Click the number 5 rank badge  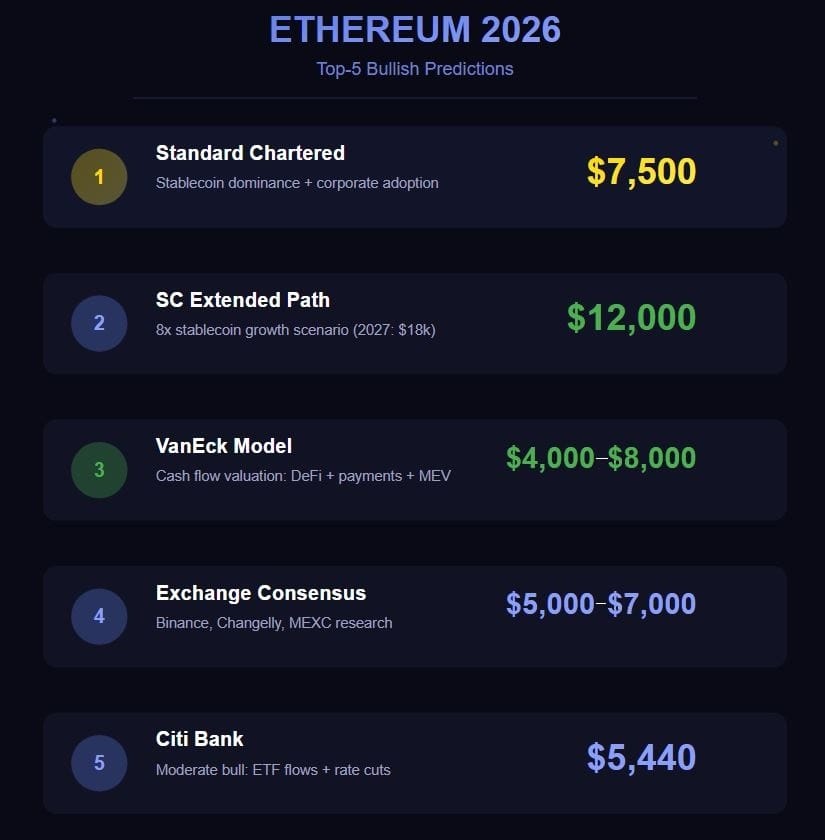tap(99, 763)
